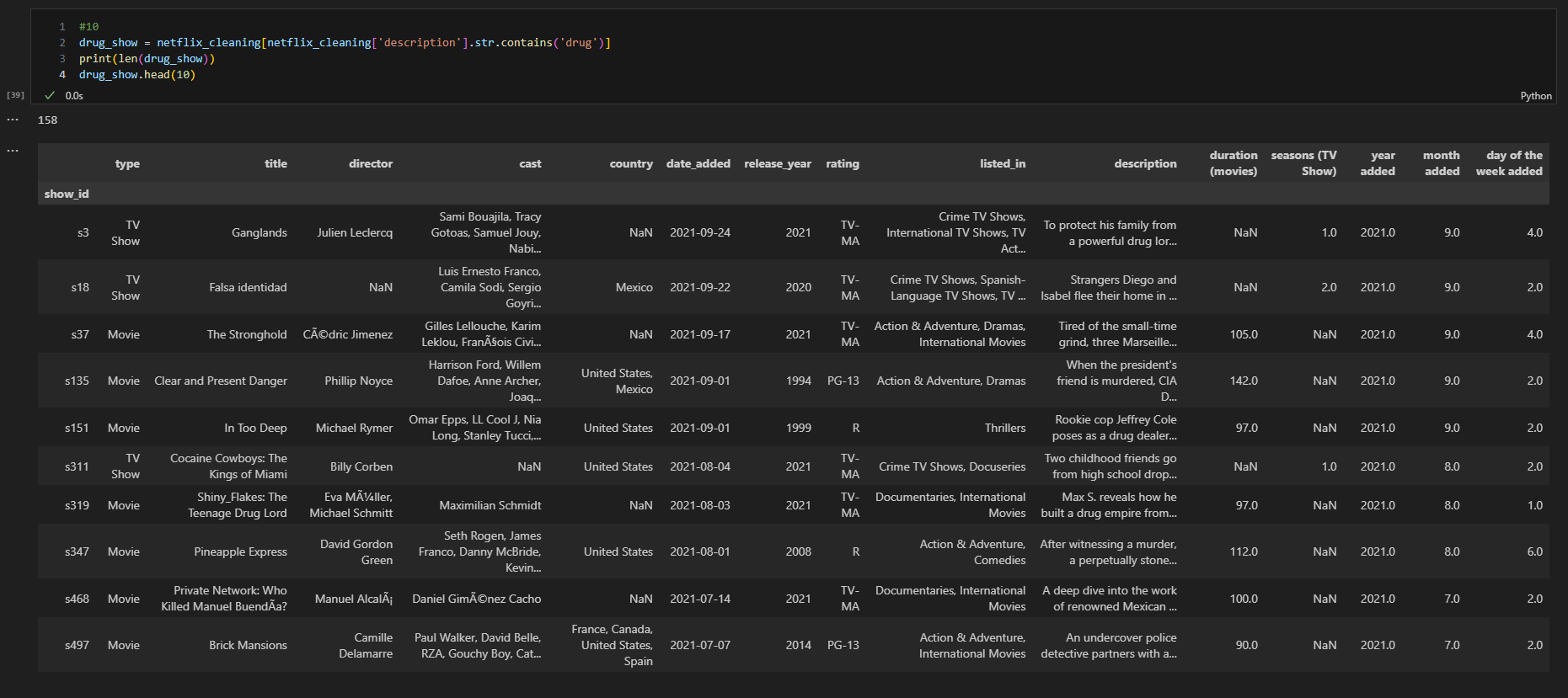
Task: Click the 'release_year' column header
Action: pyautogui.click(x=777, y=163)
